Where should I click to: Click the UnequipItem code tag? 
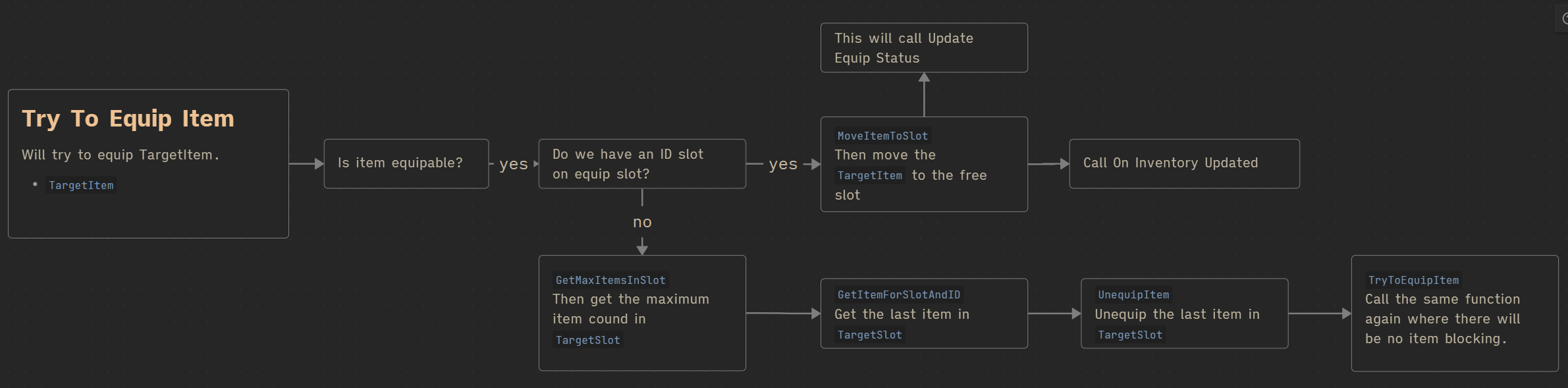click(x=1133, y=295)
